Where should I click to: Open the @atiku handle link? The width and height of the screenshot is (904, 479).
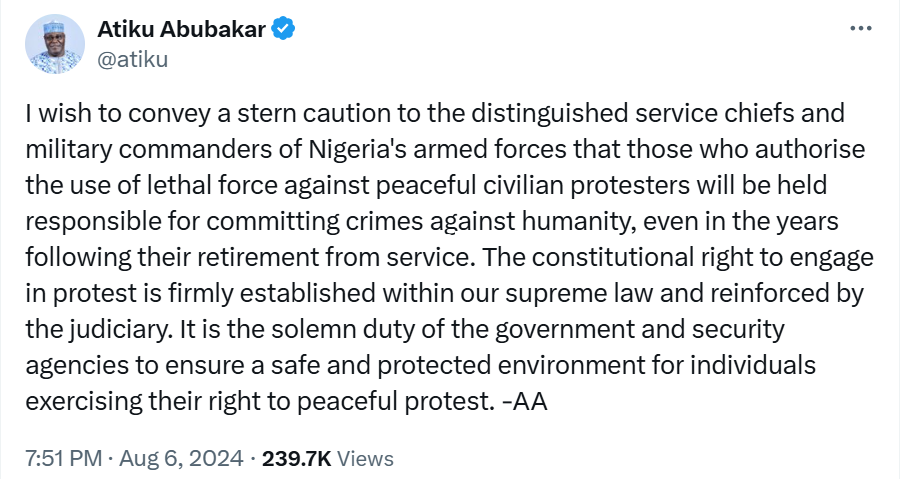(x=133, y=59)
